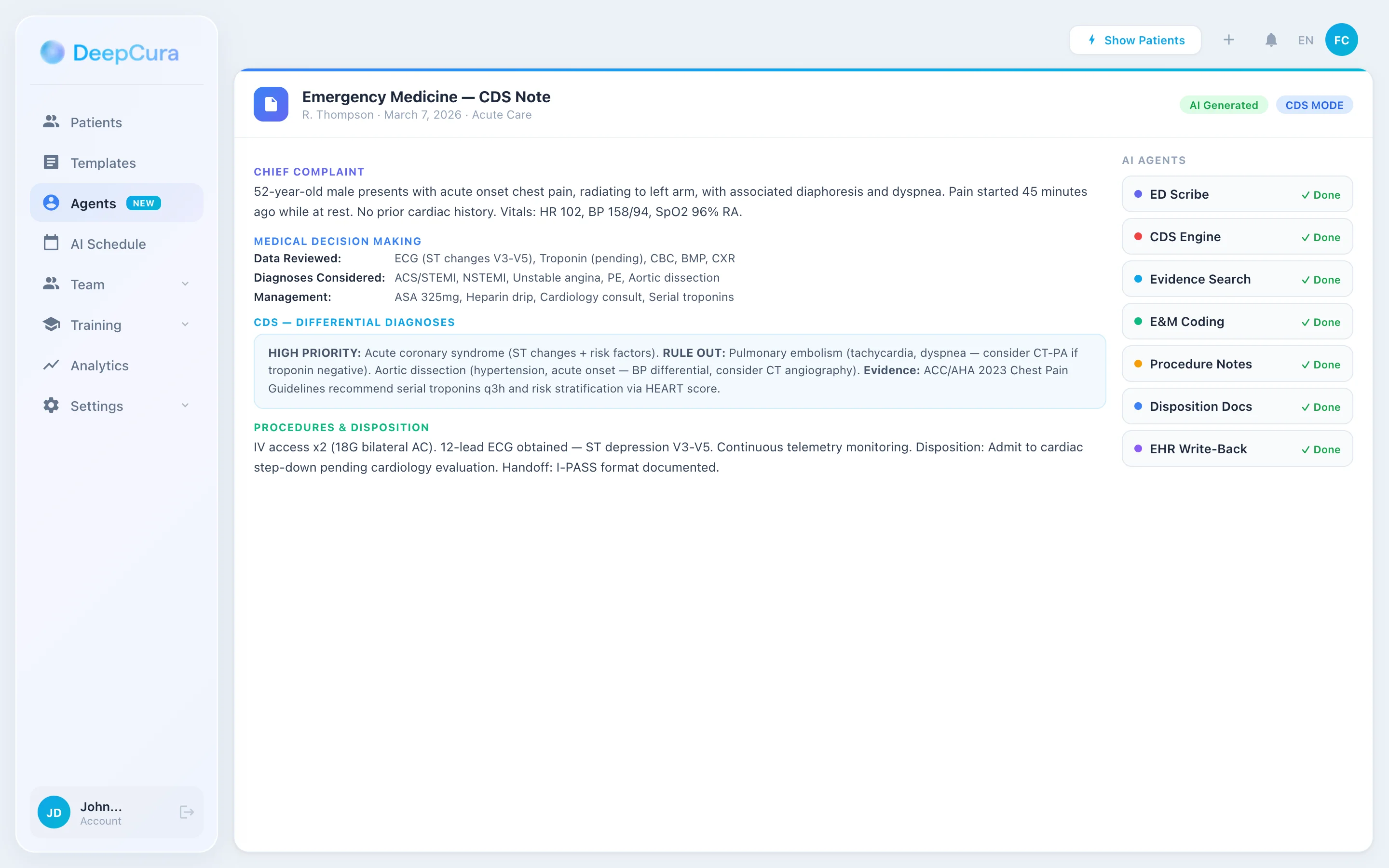Open the Patients section in sidebar
This screenshot has height=868, width=1389.
95,122
